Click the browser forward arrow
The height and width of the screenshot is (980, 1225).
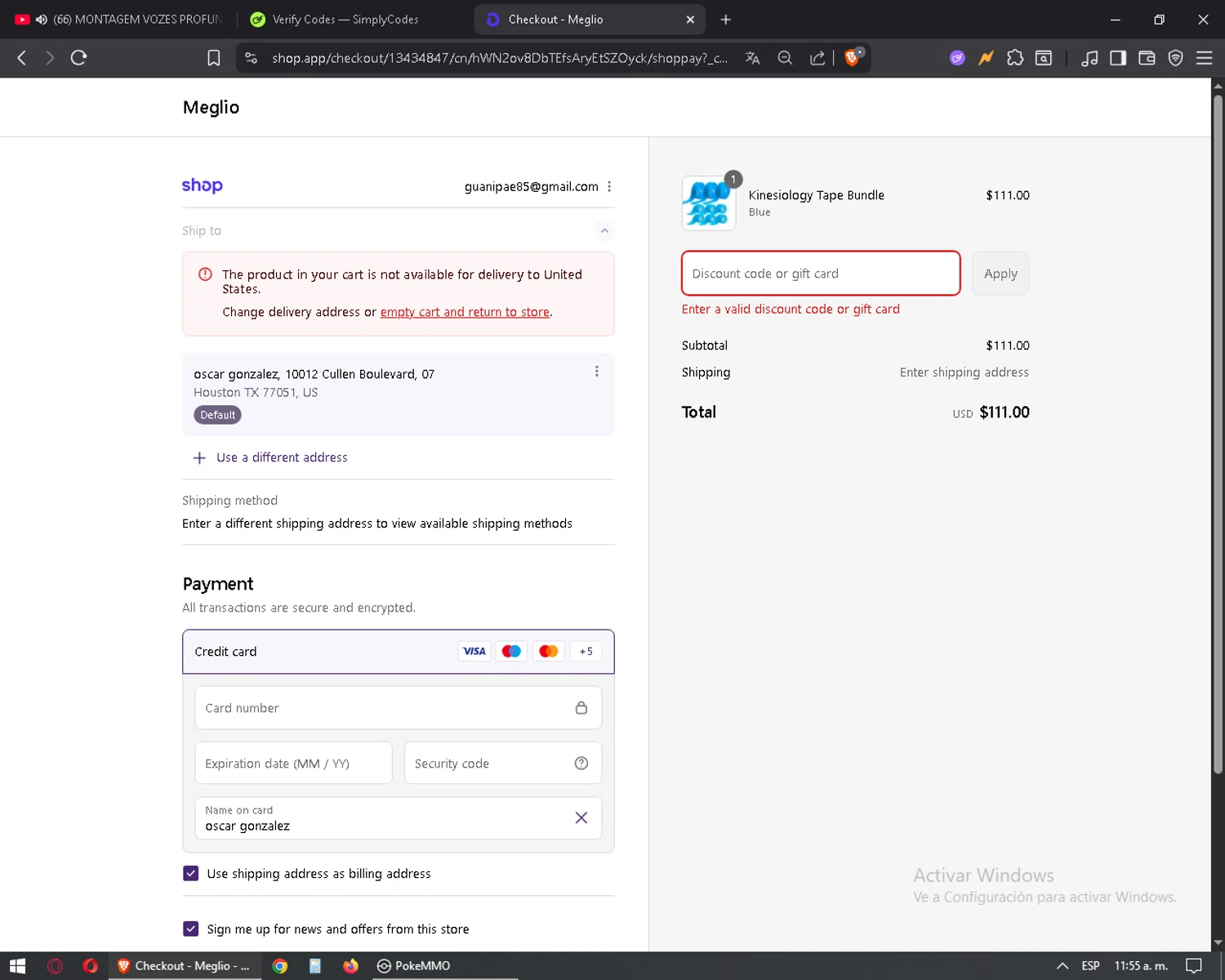[x=50, y=58]
